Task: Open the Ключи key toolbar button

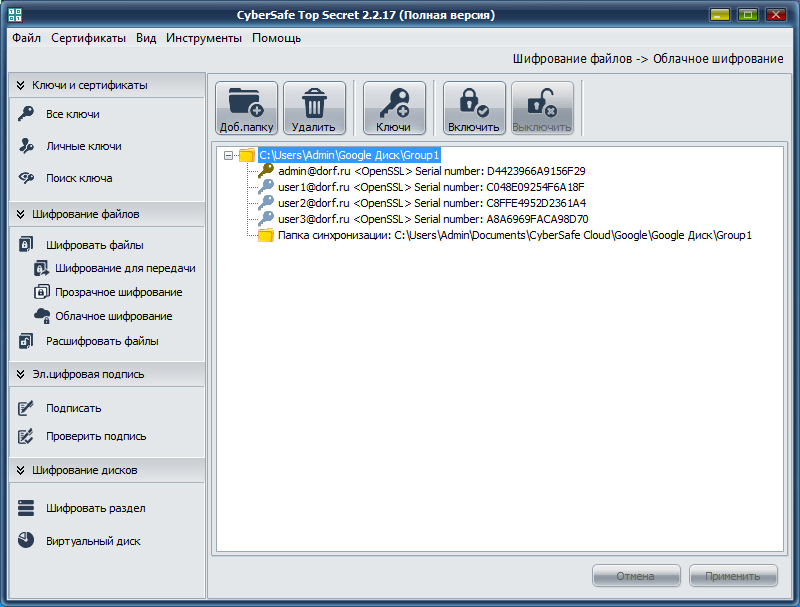Action: pos(394,108)
